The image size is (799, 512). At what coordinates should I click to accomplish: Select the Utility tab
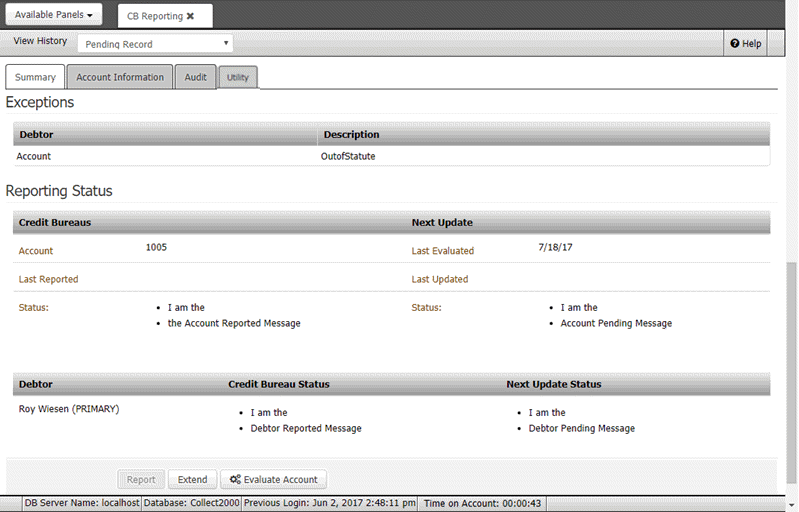(x=238, y=77)
